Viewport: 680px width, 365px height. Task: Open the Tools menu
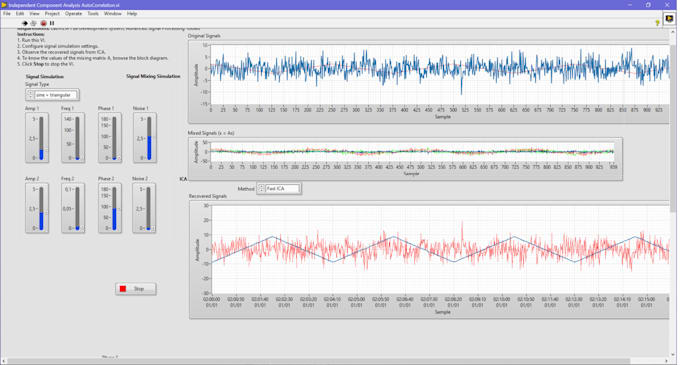pyautogui.click(x=93, y=13)
